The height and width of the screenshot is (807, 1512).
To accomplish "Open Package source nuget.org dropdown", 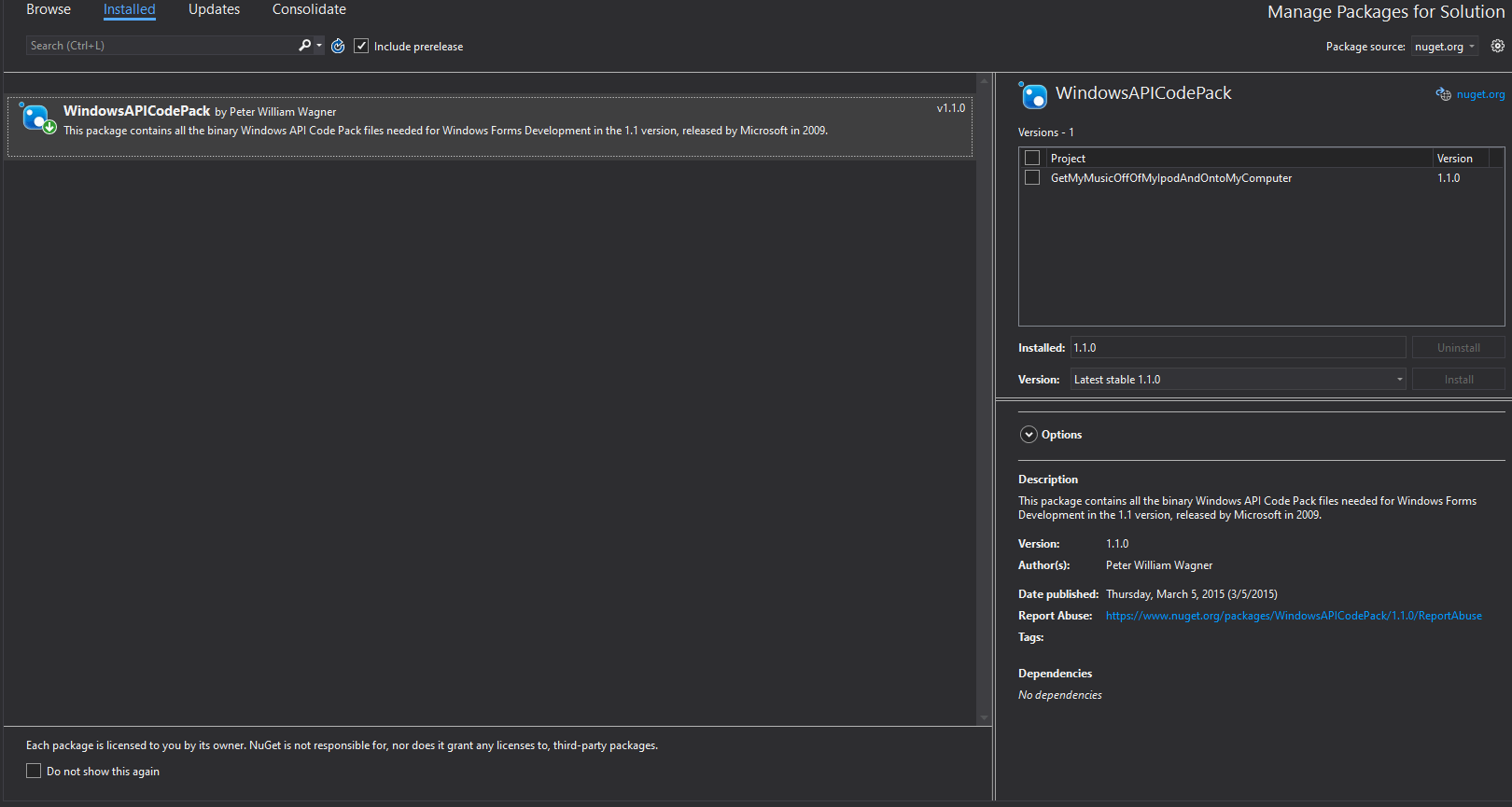I will [x=1445, y=47].
